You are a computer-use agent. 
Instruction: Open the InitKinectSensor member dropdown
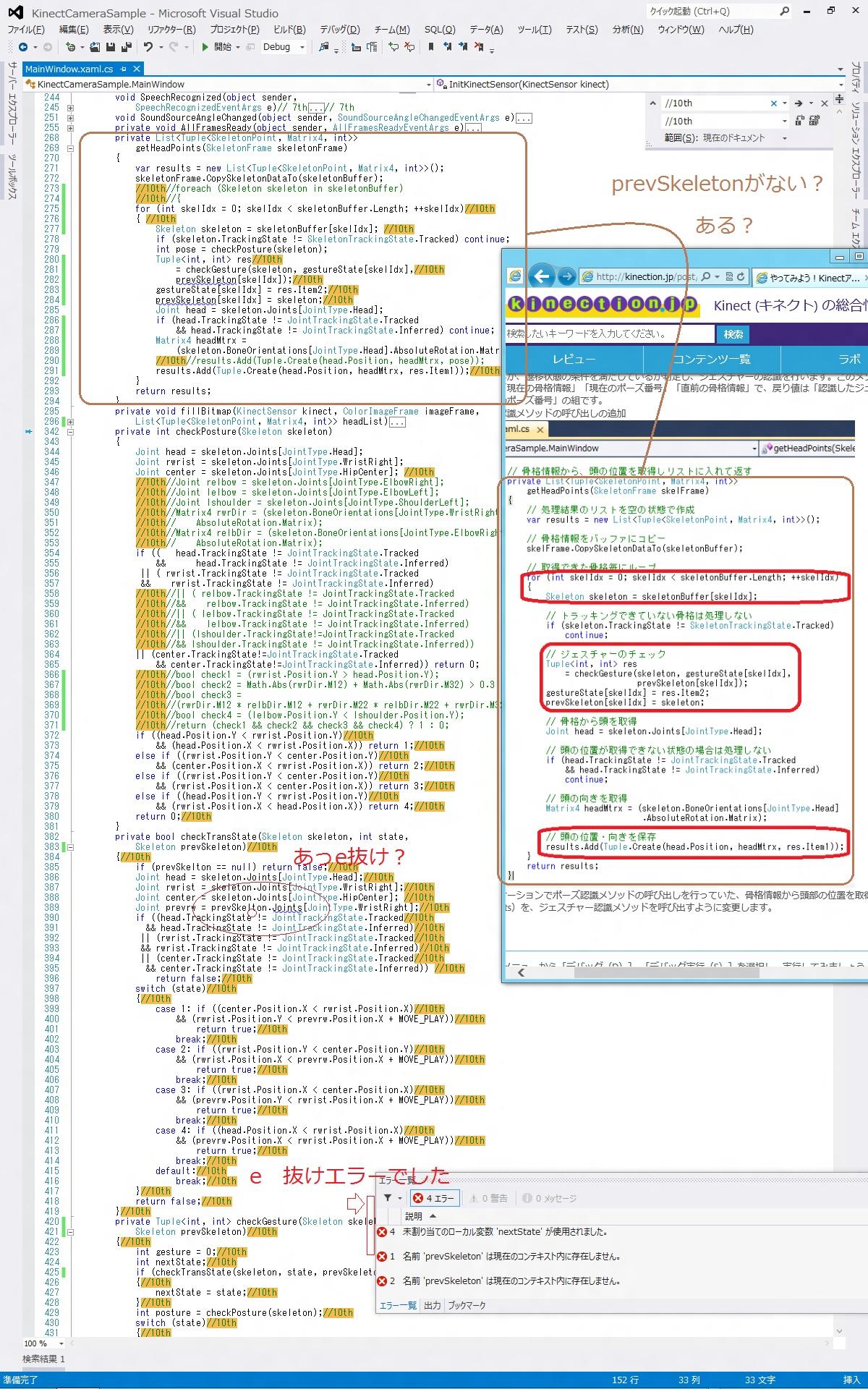[x=840, y=85]
